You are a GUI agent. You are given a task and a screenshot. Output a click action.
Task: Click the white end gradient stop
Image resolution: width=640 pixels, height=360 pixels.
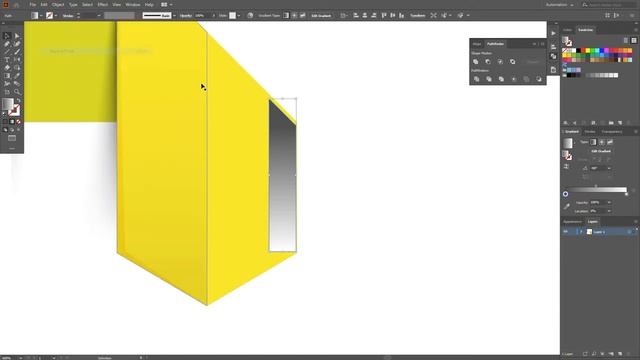point(626,194)
